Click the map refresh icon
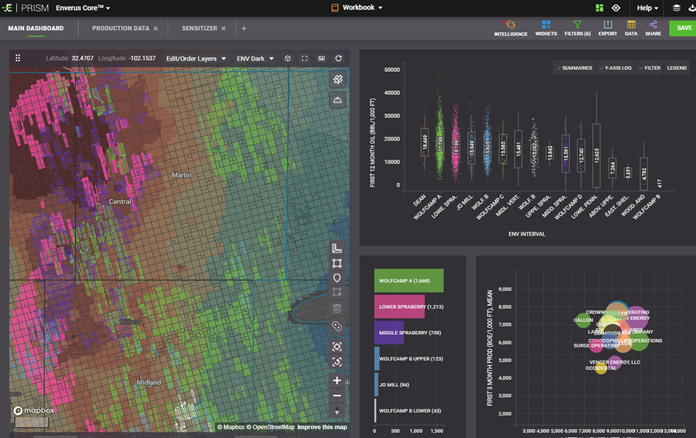 click(338, 59)
